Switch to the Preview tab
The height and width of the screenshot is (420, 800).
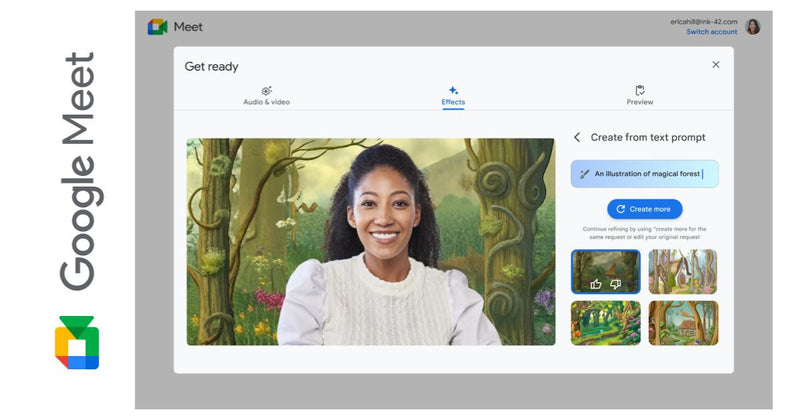tap(640, 96)
